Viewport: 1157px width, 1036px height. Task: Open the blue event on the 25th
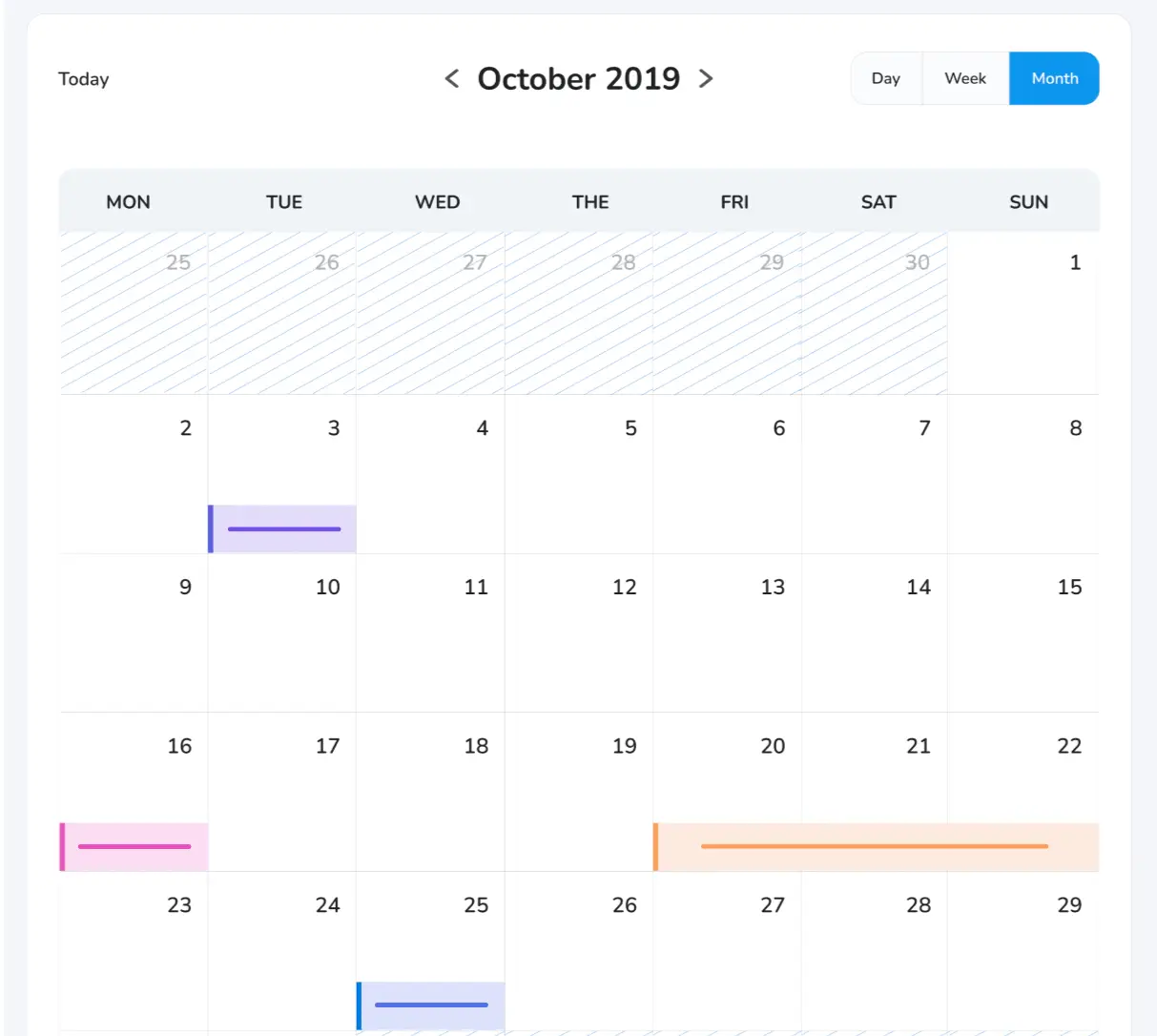click(x=431, y=1005)
